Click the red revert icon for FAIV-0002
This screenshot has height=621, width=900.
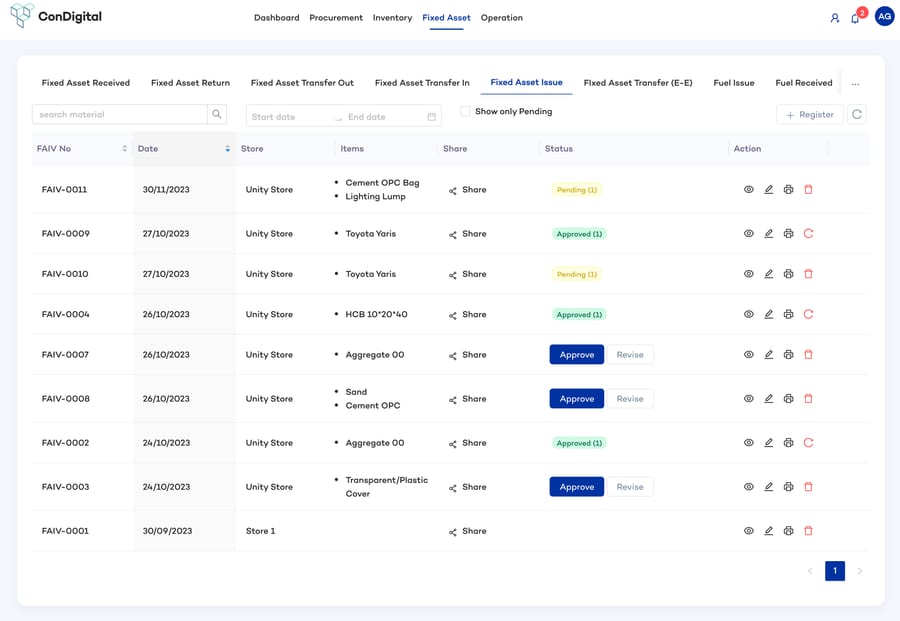[x=808, y=443]
